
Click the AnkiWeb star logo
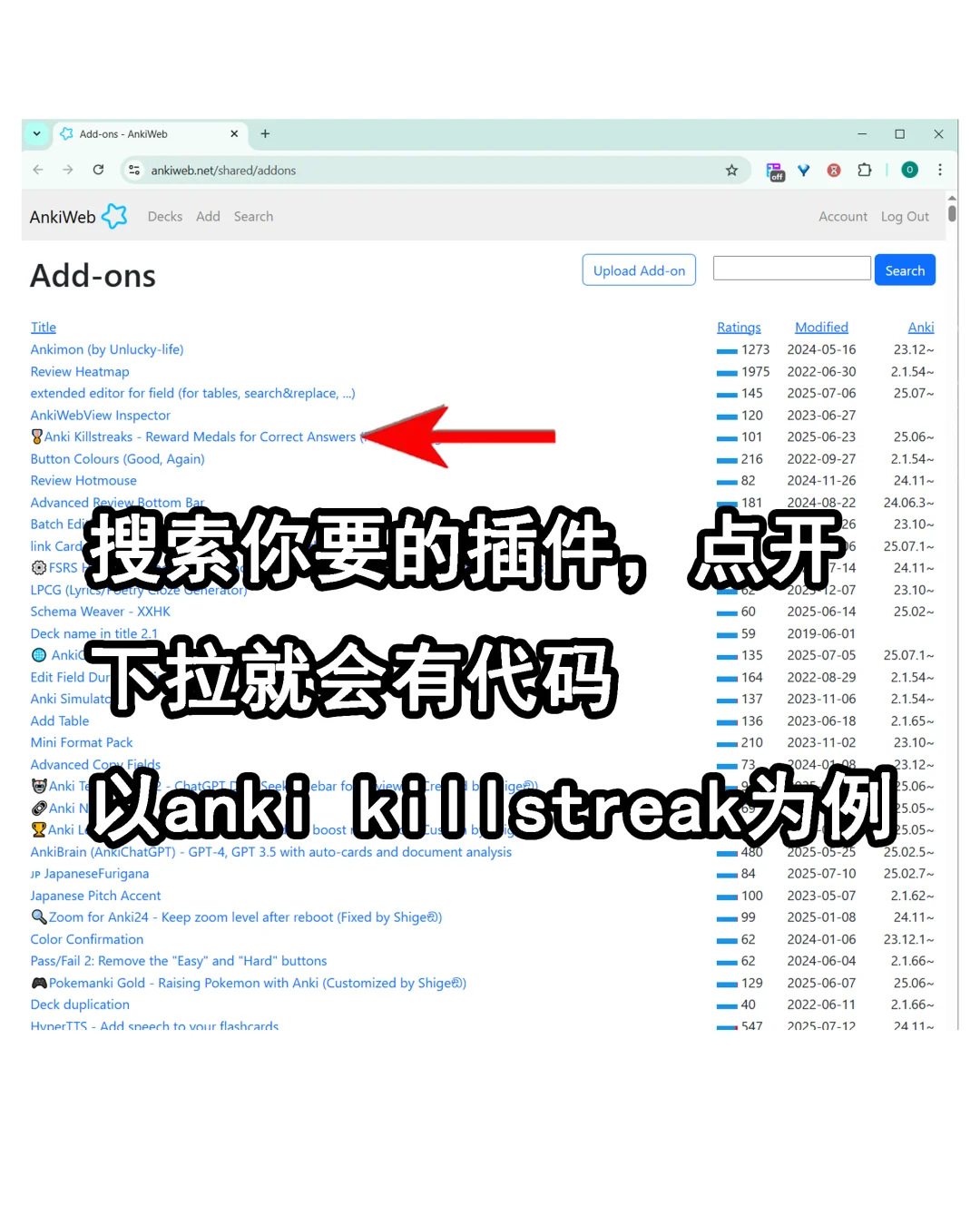(115, 216)
